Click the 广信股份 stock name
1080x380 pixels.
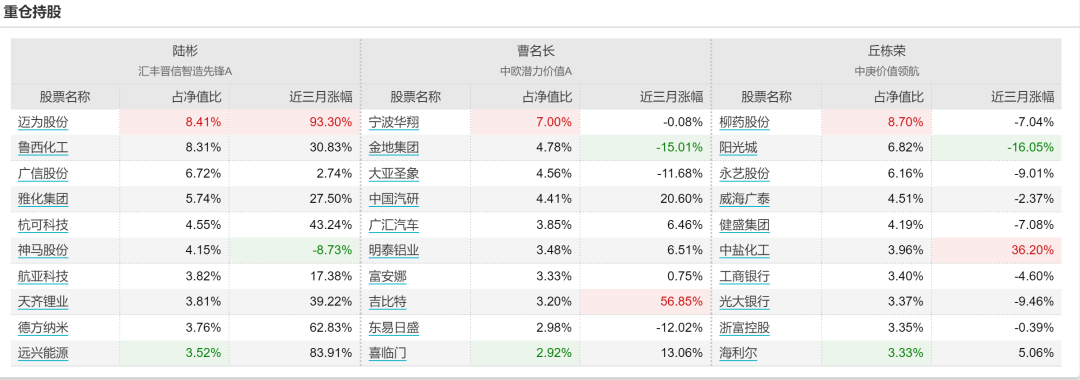(x=43, y=173)
